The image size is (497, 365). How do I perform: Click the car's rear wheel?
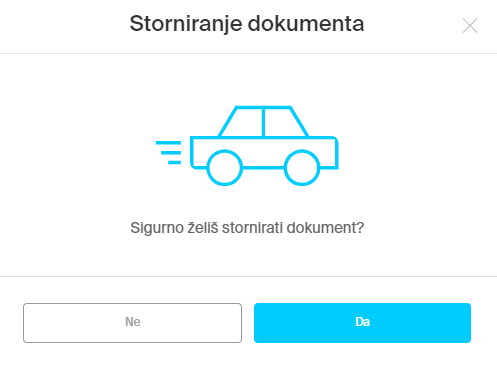click(225, 167)
